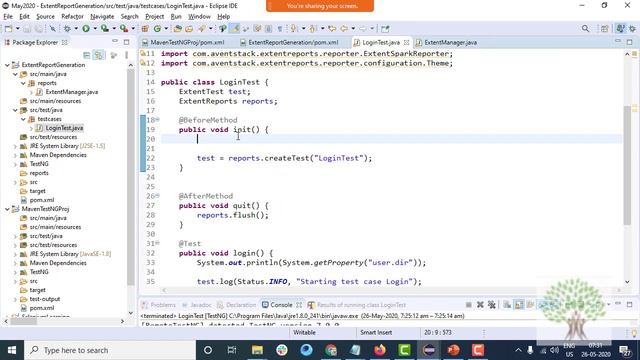Click the Open Type toolbar icon
The image size is (640, 360).
178,29
